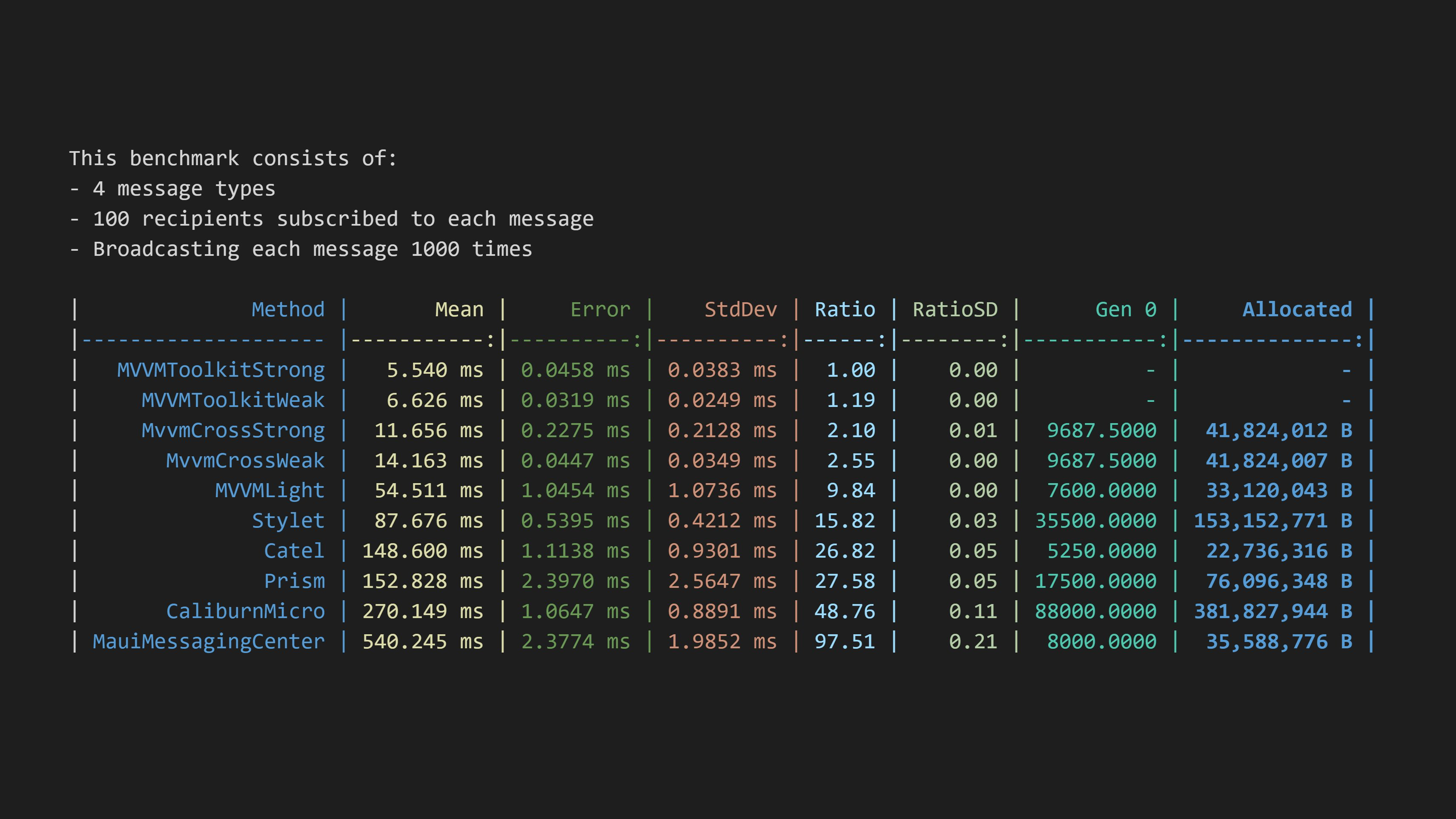1456x819 pixels.
Task: Click the 1.19 ratio value
Action: click(x=851, y=400)
